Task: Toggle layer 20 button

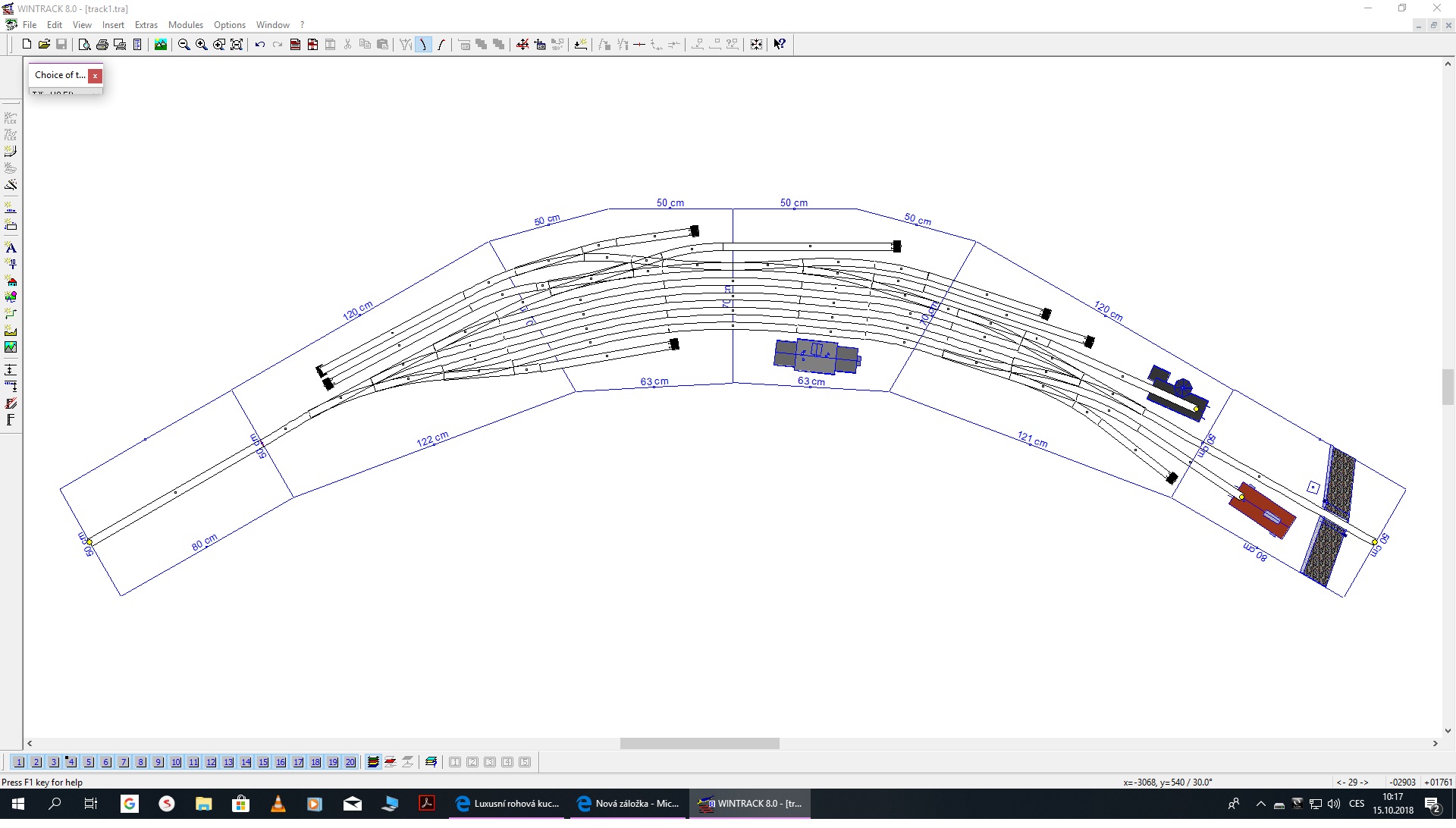Action: tap(350, 762)
